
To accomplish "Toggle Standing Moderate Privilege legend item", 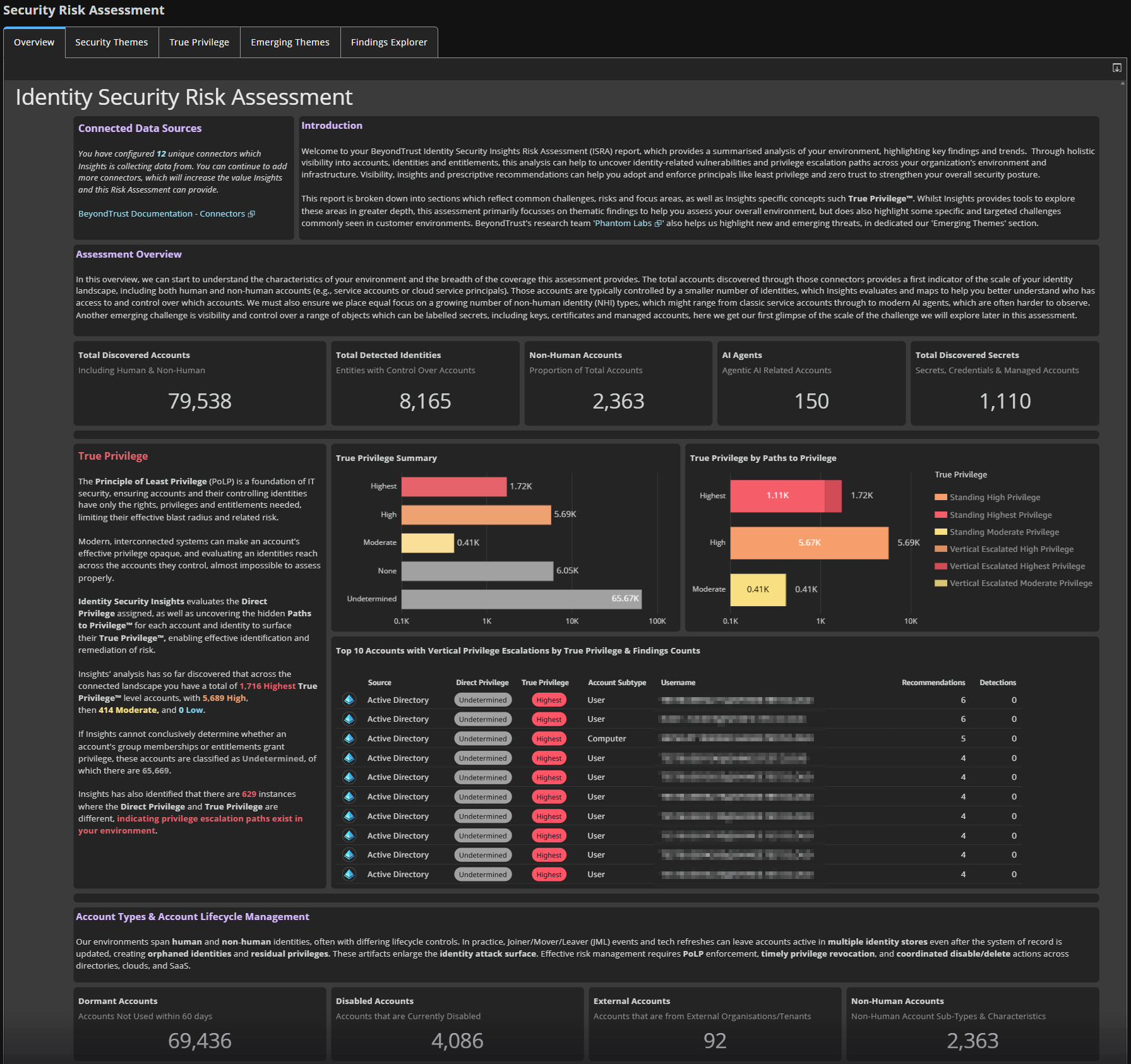I will 1003,532.
